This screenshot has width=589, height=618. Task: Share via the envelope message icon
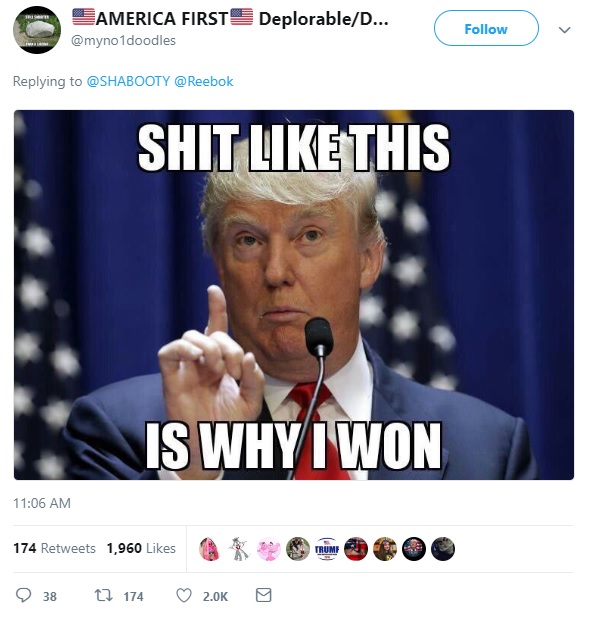point(263,595)
